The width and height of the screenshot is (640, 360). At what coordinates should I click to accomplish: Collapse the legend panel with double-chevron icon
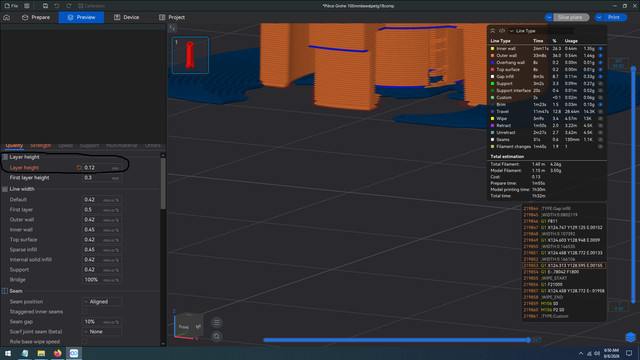(493, 31)
